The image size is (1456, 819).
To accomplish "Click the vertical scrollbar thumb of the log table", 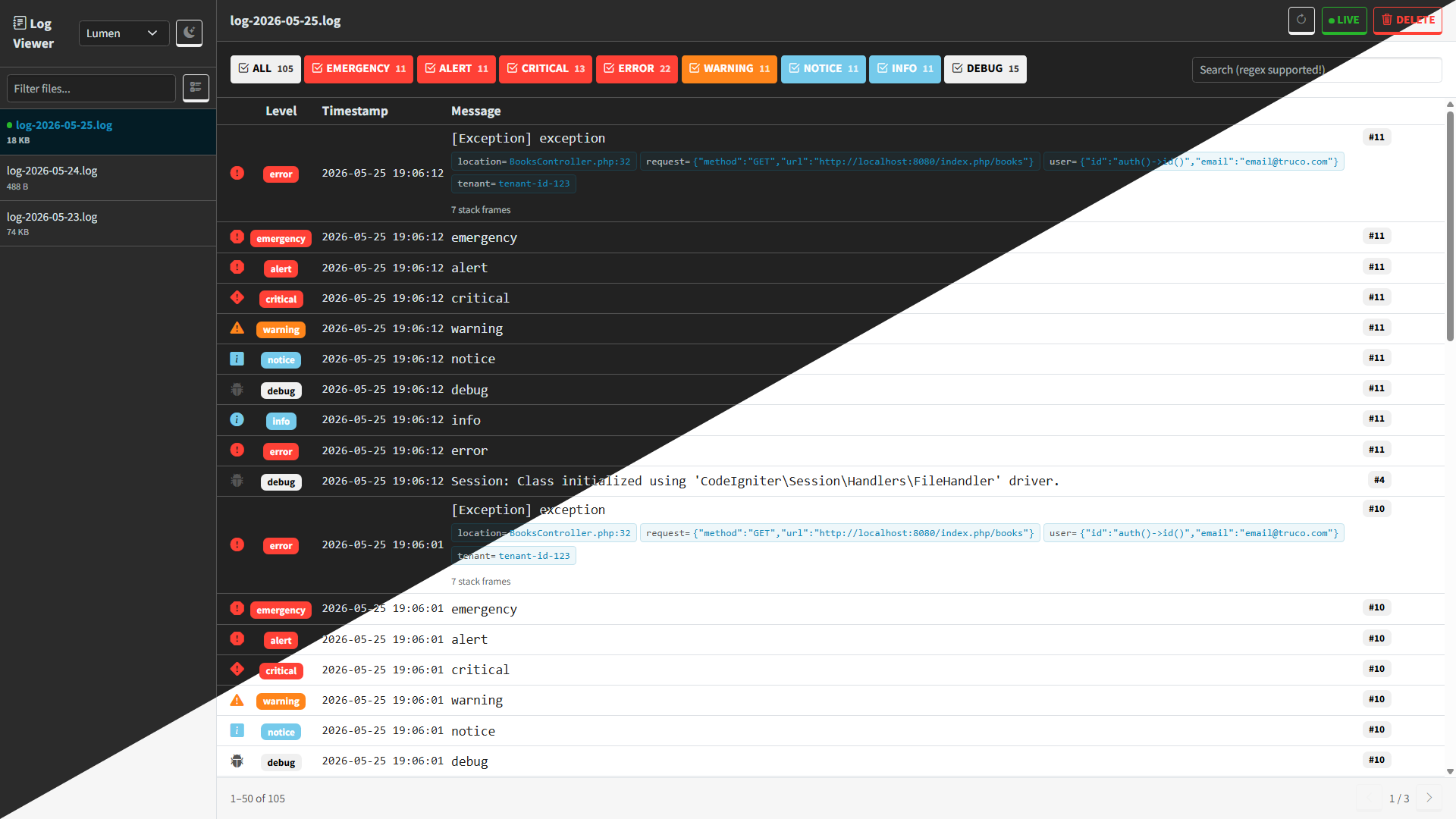I will coord(1450,227).
